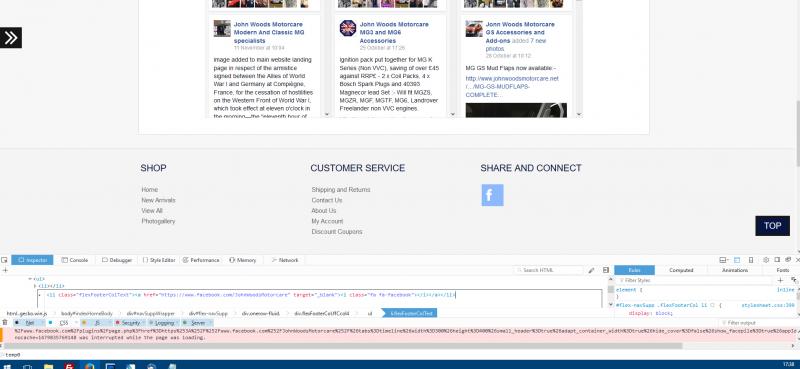Screen dimensions: 800x369
Task: Open the red FileZilla taskbar icon
Action: click(69, 365)
